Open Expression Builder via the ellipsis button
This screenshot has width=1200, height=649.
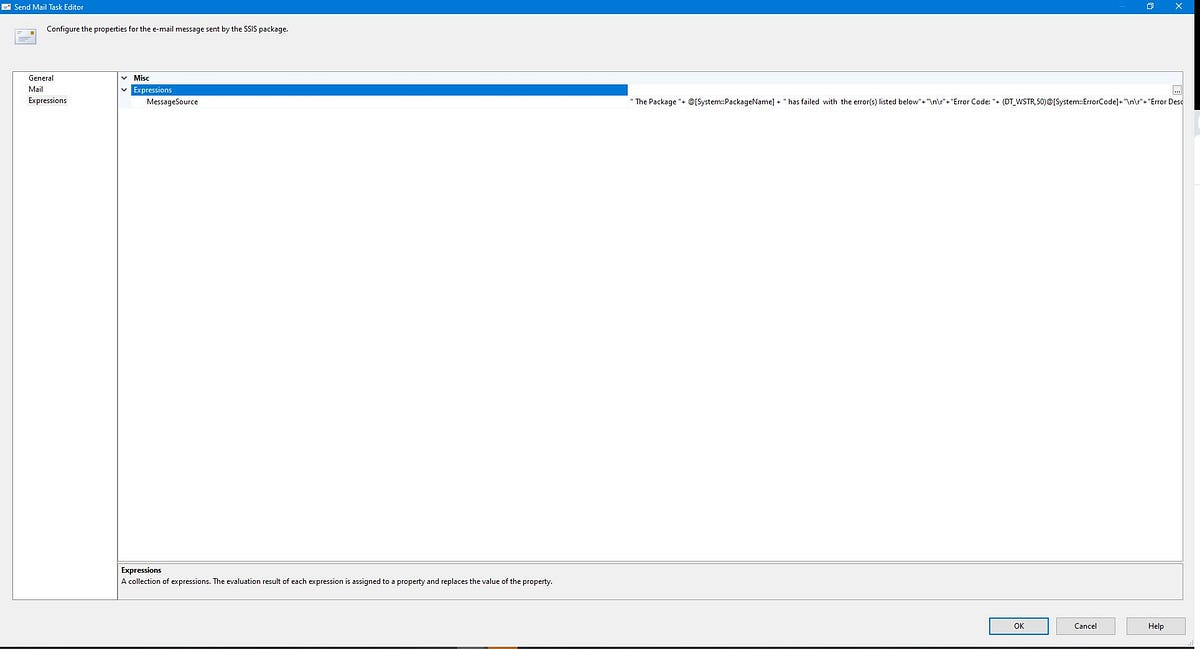point(1176,89)
